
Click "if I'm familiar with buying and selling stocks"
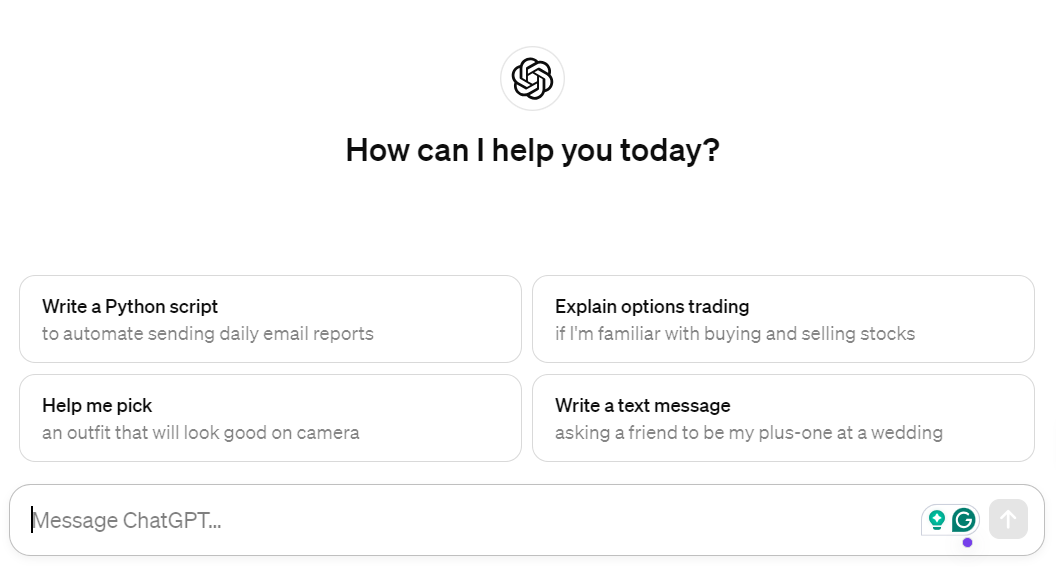tap(735, 334)
